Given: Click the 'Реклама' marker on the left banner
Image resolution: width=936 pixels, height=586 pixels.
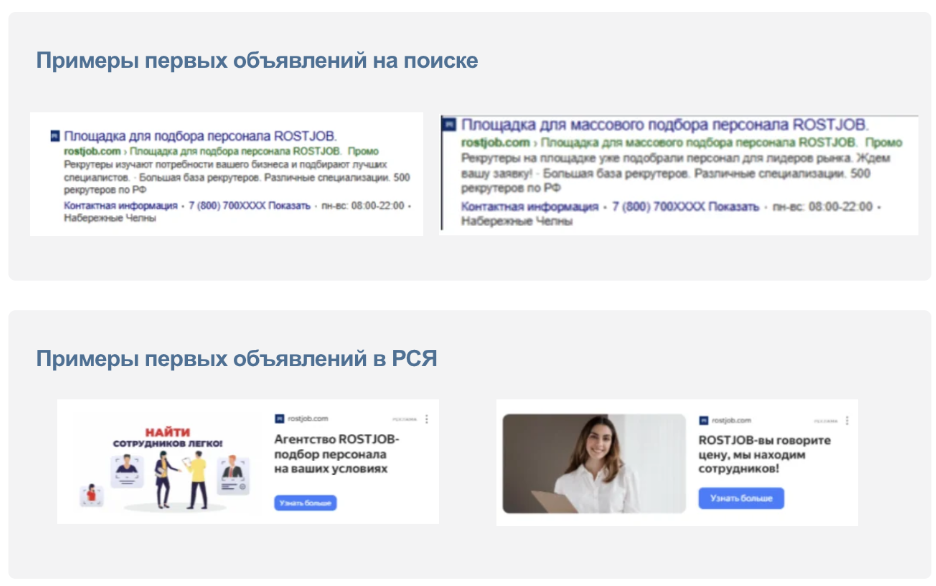Looking at the screenshot, I should 404,419.
